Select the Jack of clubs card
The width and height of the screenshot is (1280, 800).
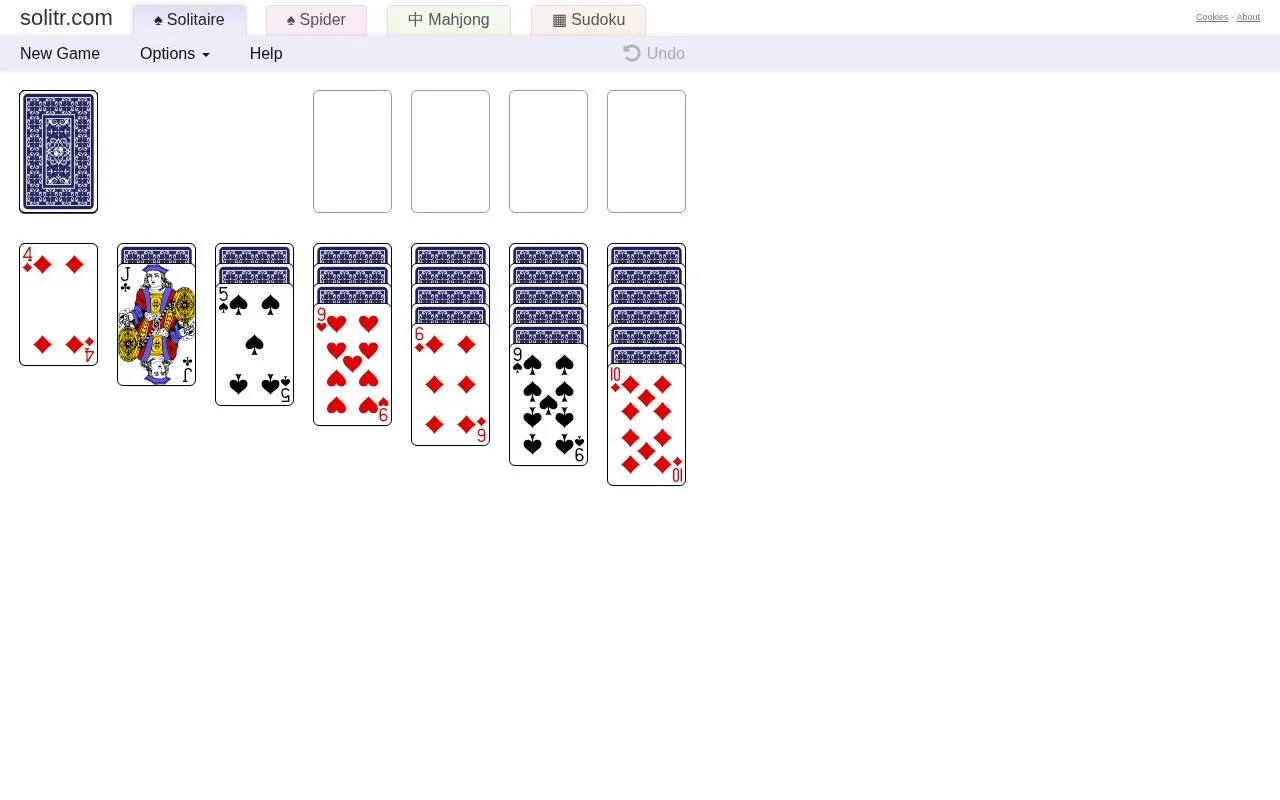[x=156, y=325]
